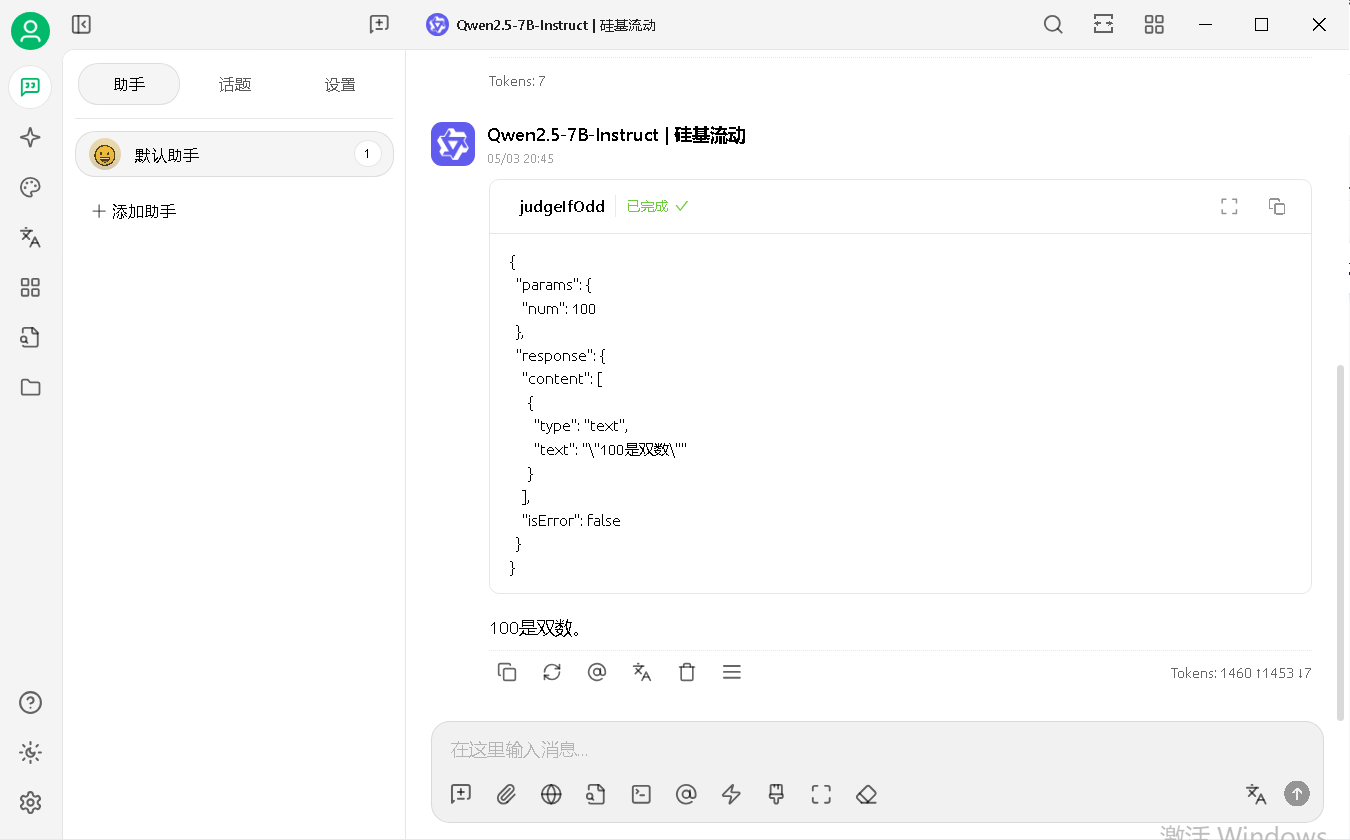
Task: Start new topic from input toolbar
Action: pos(461,794)
